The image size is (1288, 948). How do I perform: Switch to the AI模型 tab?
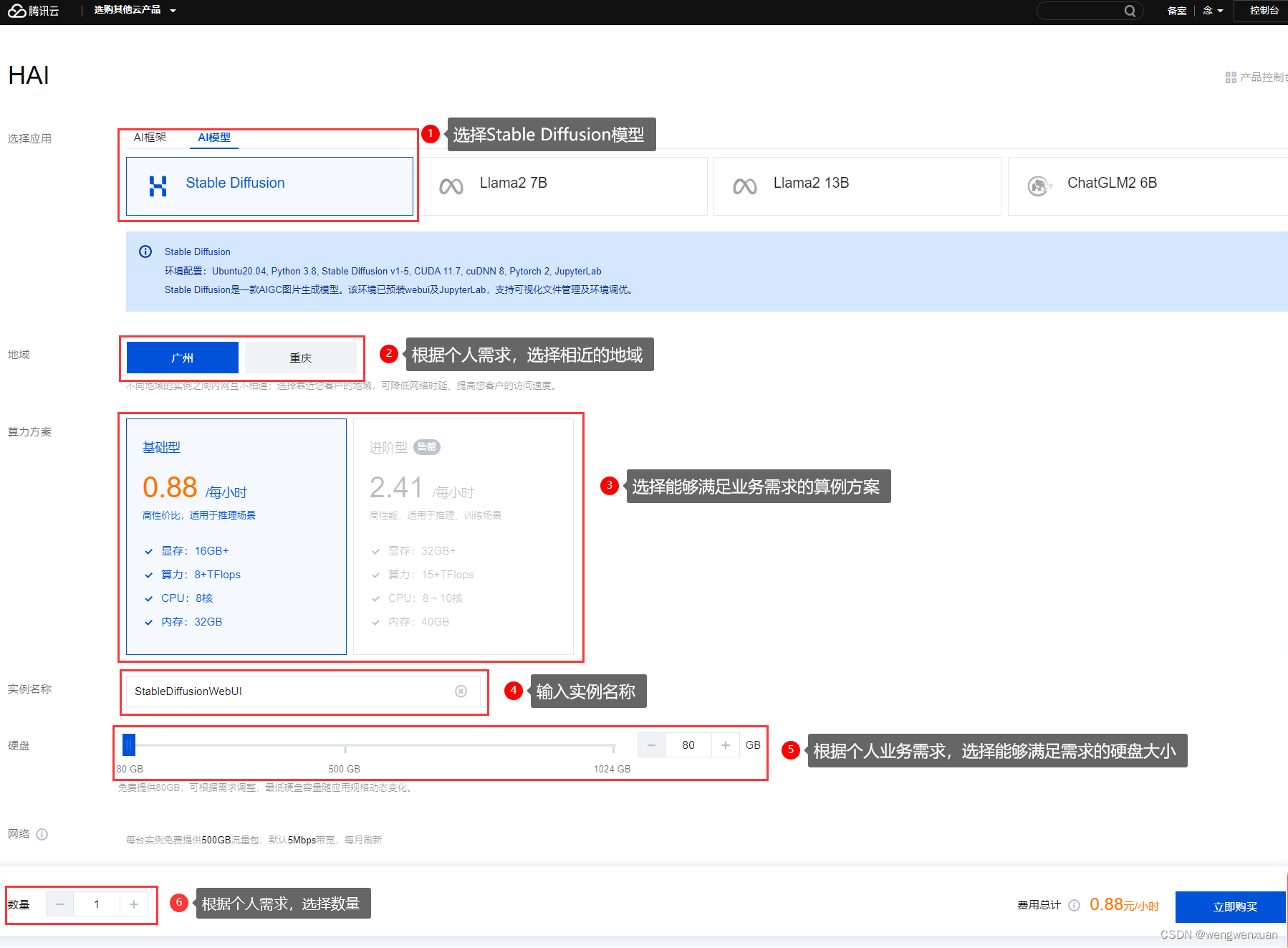click(214, 137)
